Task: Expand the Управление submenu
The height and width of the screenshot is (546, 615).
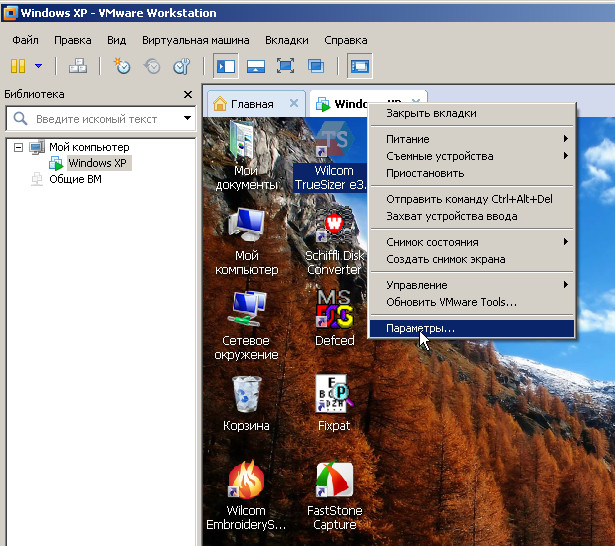Action: click(x=472, y=285)
